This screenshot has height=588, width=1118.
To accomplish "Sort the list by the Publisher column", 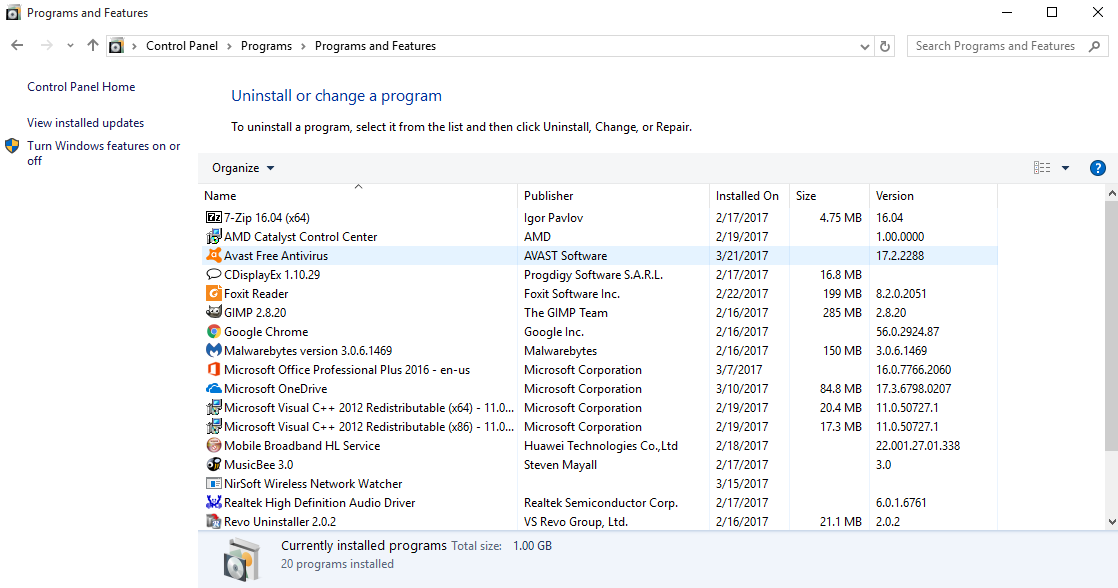I will coord(549,196).
